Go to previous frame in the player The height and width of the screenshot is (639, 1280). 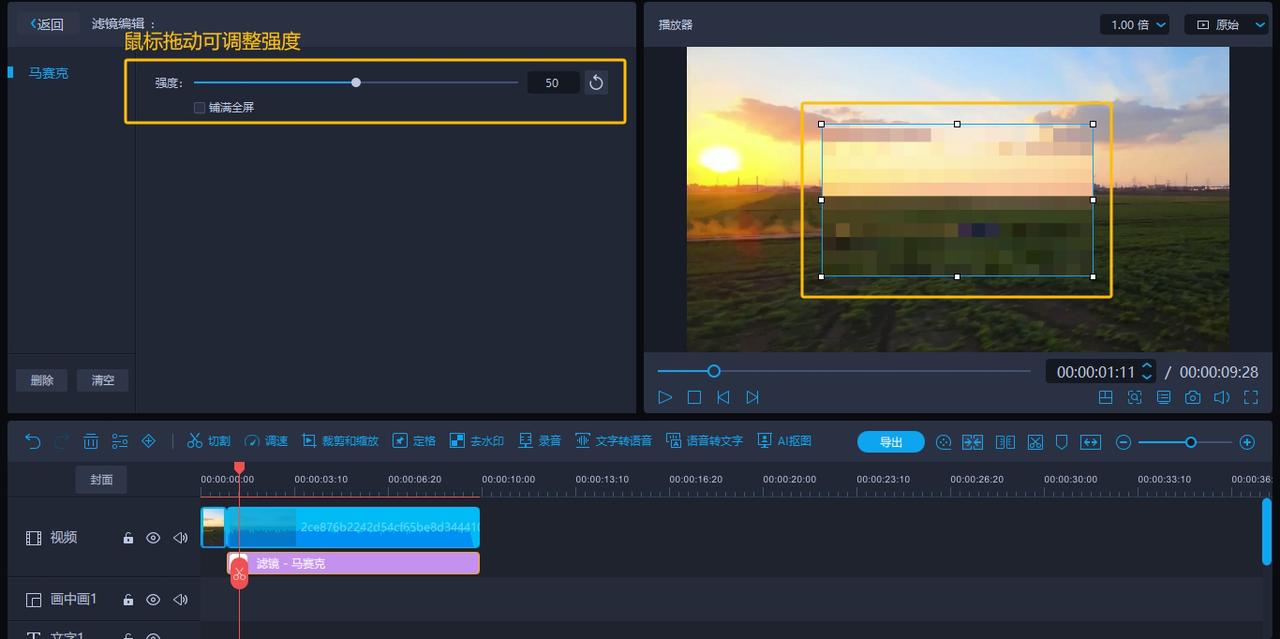tap(723, 397)
